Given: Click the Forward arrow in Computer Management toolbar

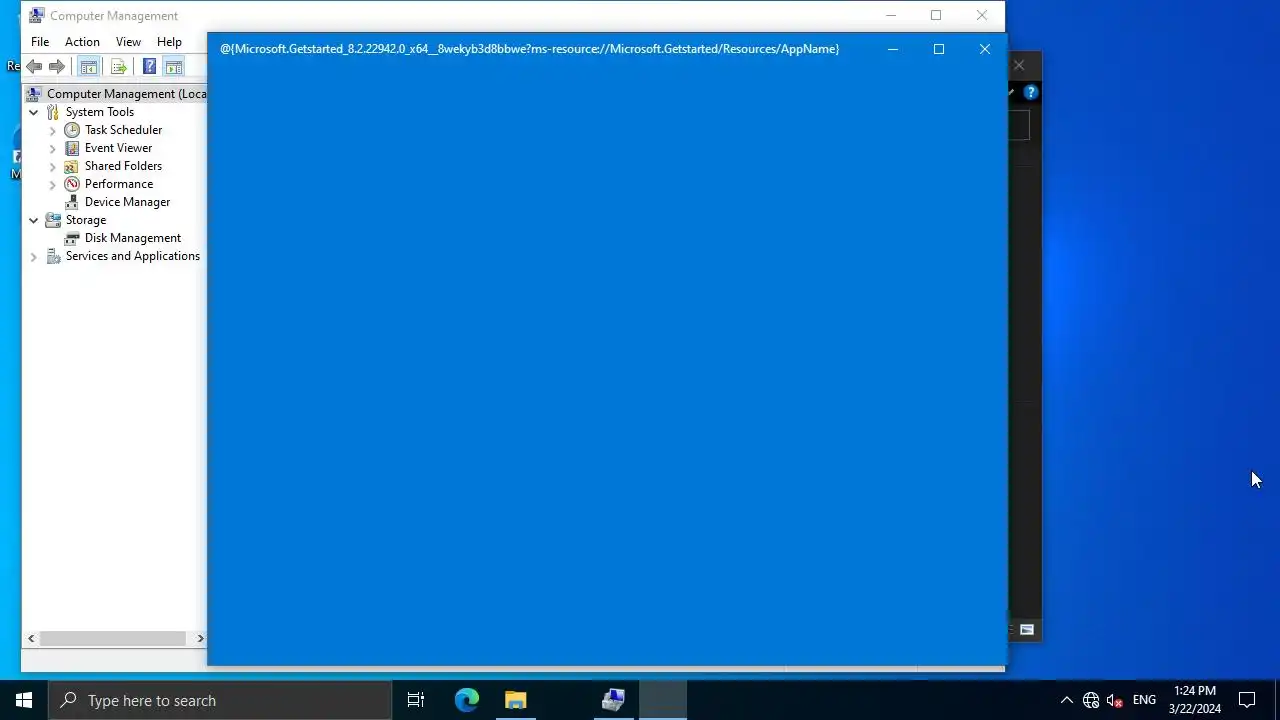Looking at the screenshot, I should pyautogui.click(x=57, y=67).
